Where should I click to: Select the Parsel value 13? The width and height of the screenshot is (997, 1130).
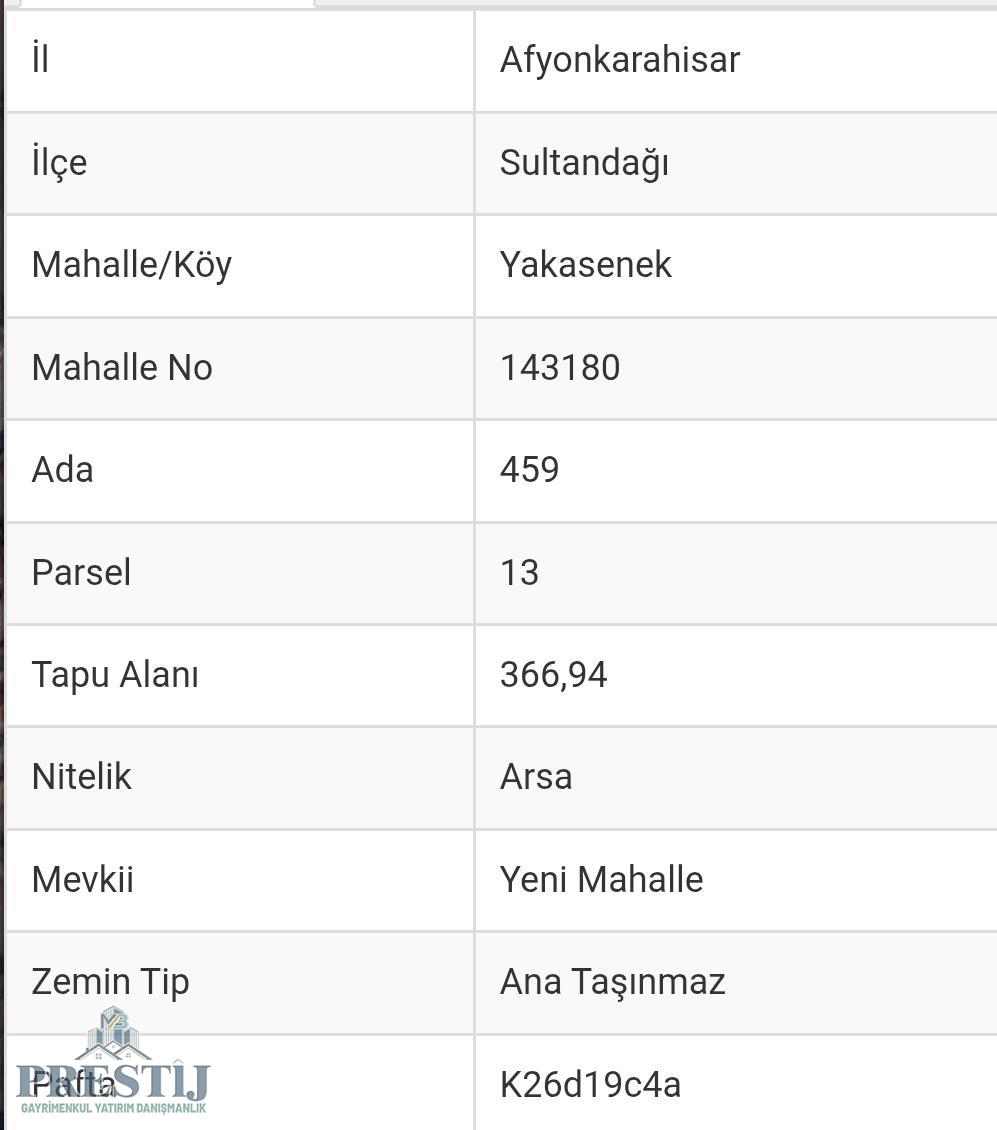point(519,573)
